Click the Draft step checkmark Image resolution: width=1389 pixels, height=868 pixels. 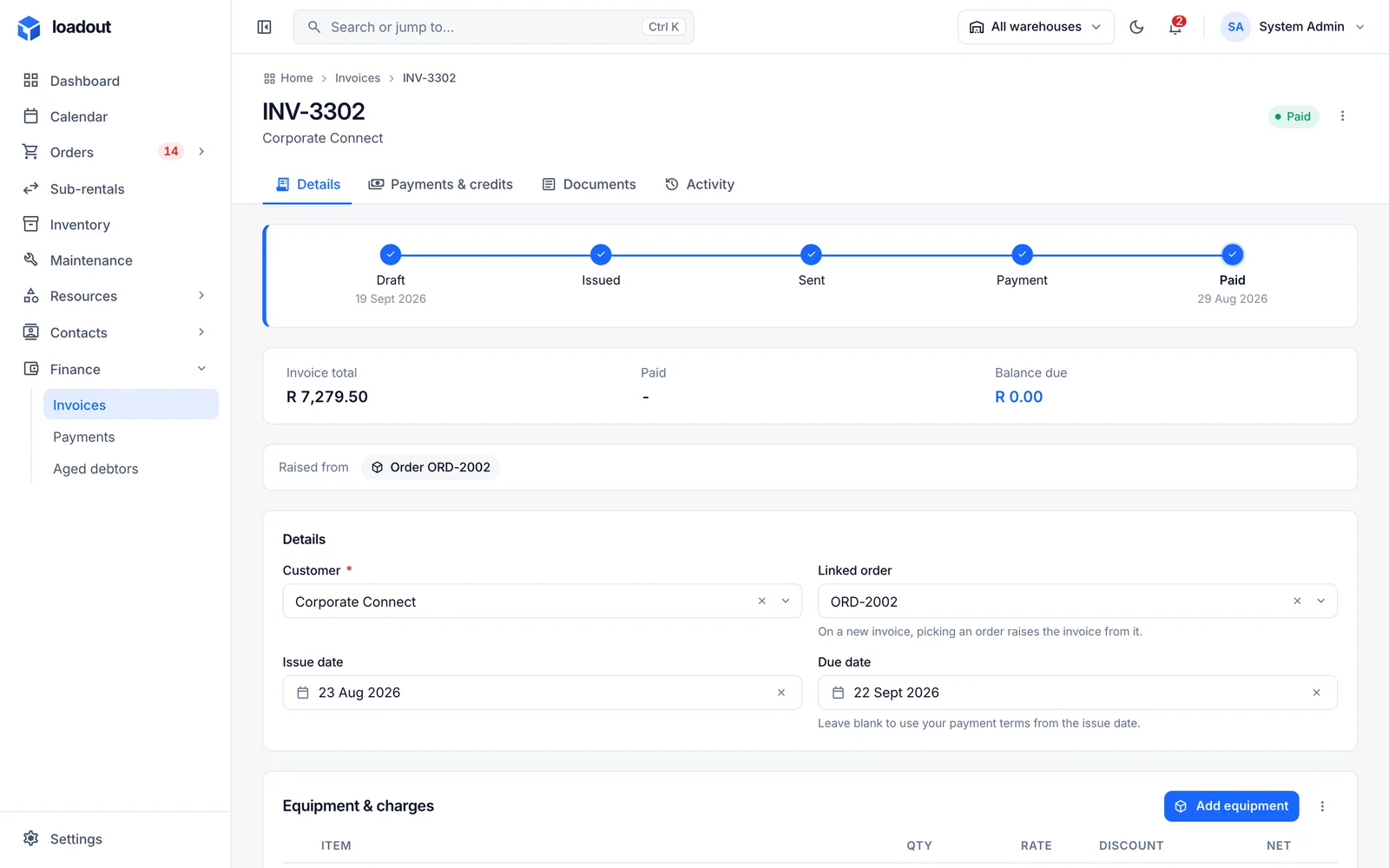click(391, 254)
